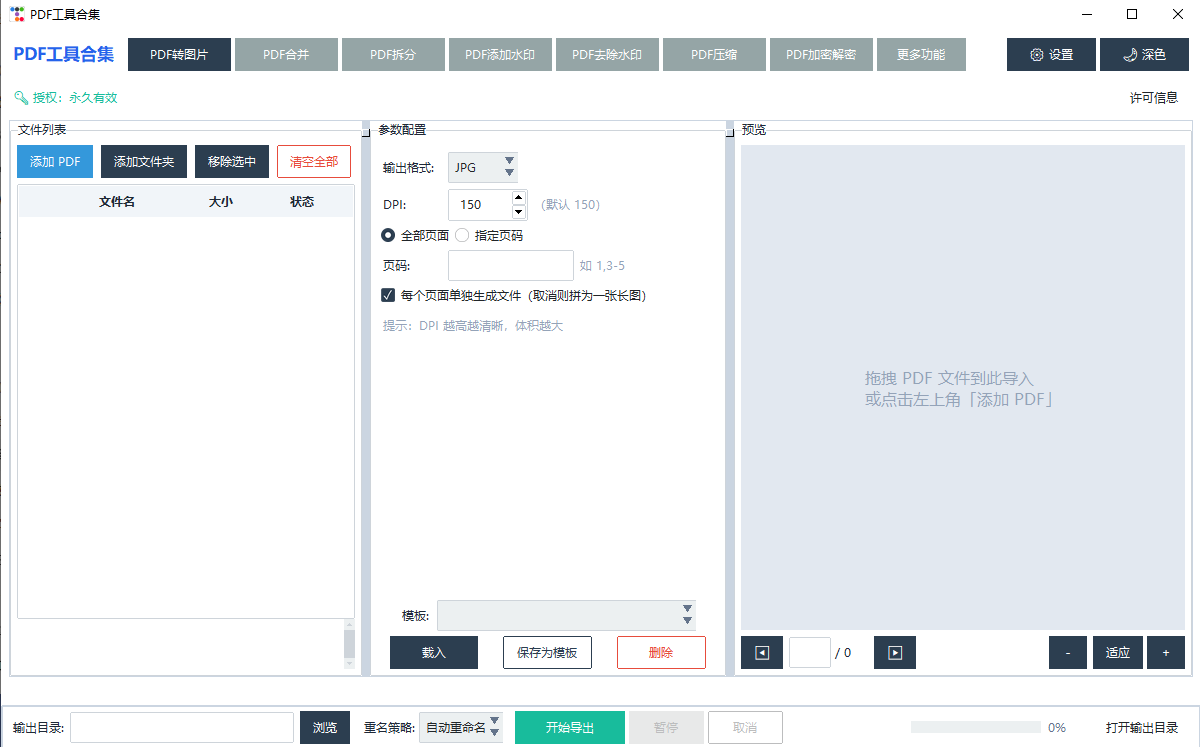Image resolution: width=1200 pixels, height=747 pixels.
Task: Click the 授权: 永久有效 key icon
Action: click(21, 98)
